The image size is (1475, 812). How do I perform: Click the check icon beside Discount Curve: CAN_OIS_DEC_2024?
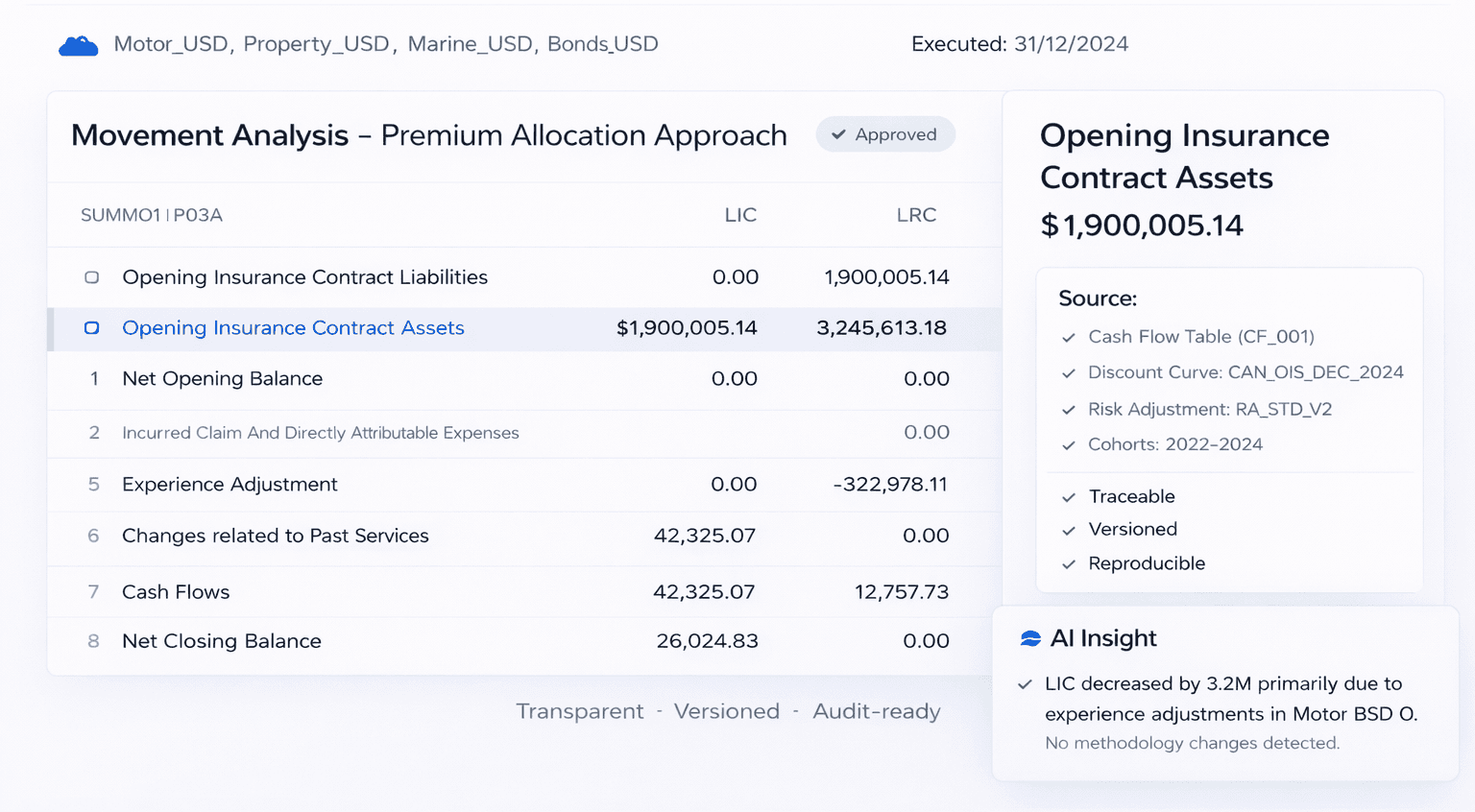pyautogui.click(x=1069, y=373)
